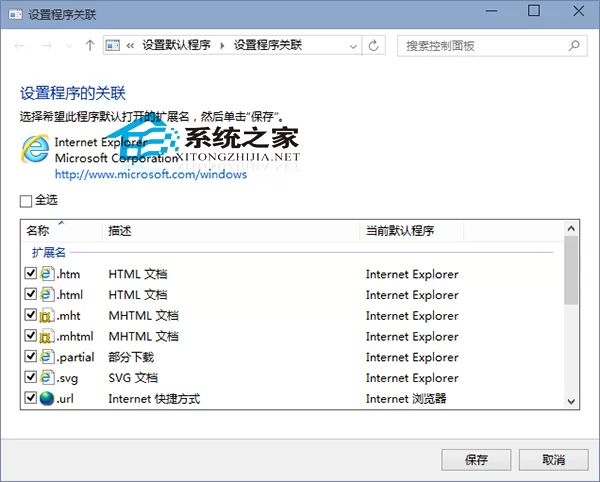This screenshot has width=600, height=482.
Task: Toggle the 全选 select-all checkbox
Action: click(x=26, y=201)
